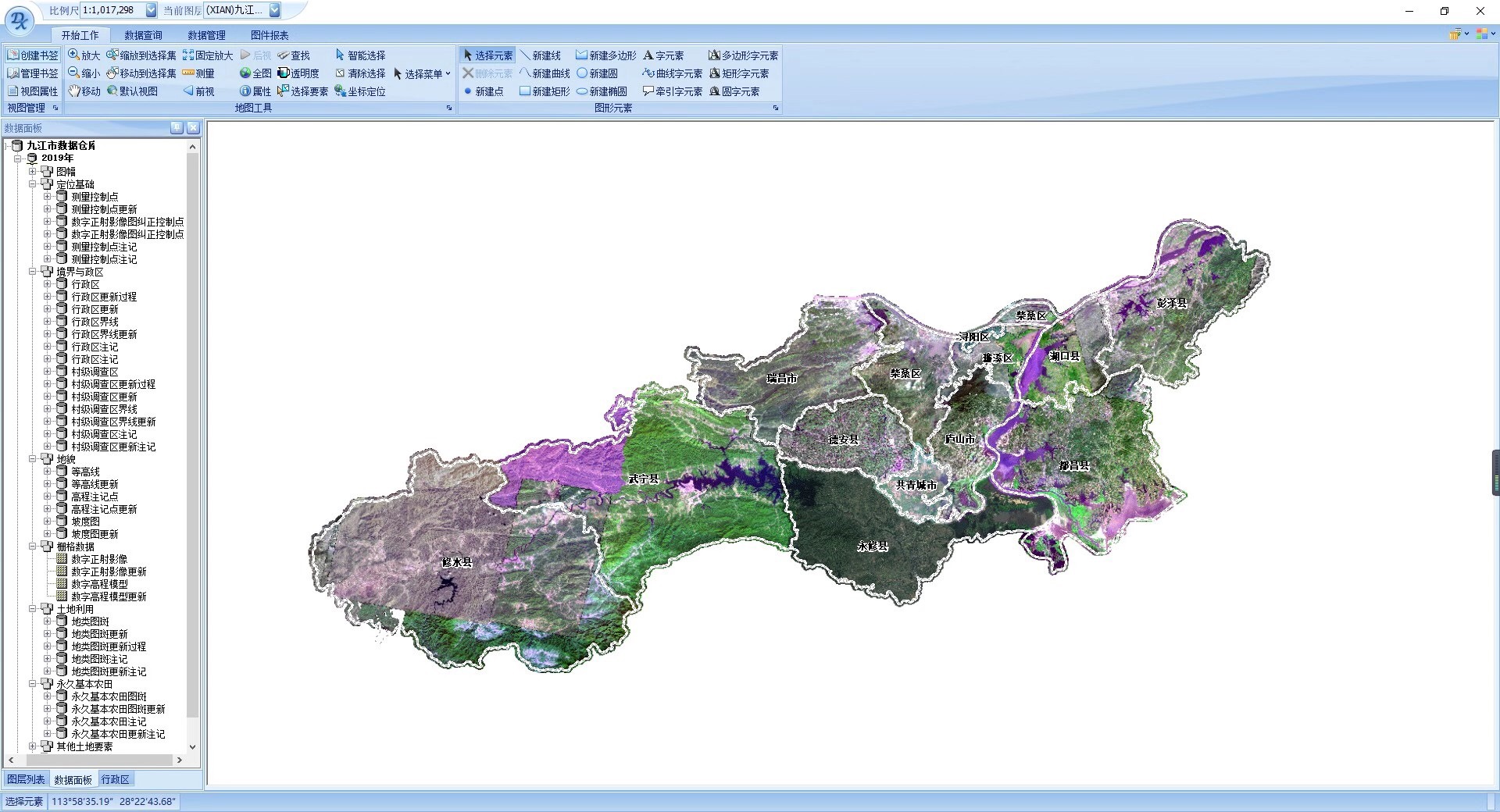The height and width of the screenshot is (812, 1500).
Task: Click the 清除选择 button
Action: 360,73
